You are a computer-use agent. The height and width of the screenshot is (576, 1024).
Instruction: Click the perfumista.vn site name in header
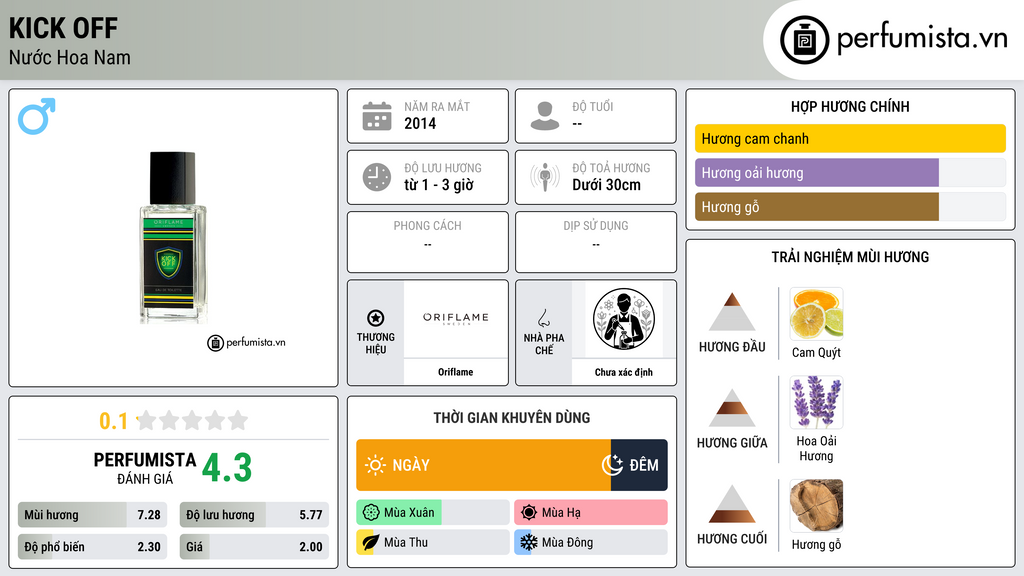922,38
